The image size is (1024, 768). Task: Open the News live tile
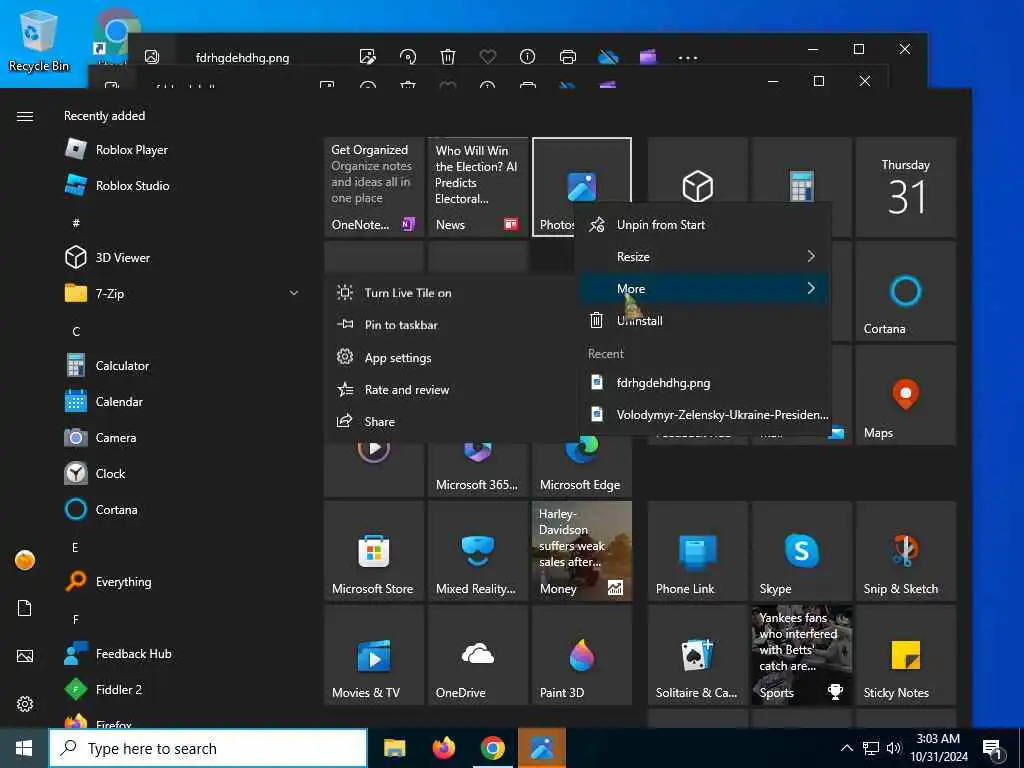click(x=478, y=187)
